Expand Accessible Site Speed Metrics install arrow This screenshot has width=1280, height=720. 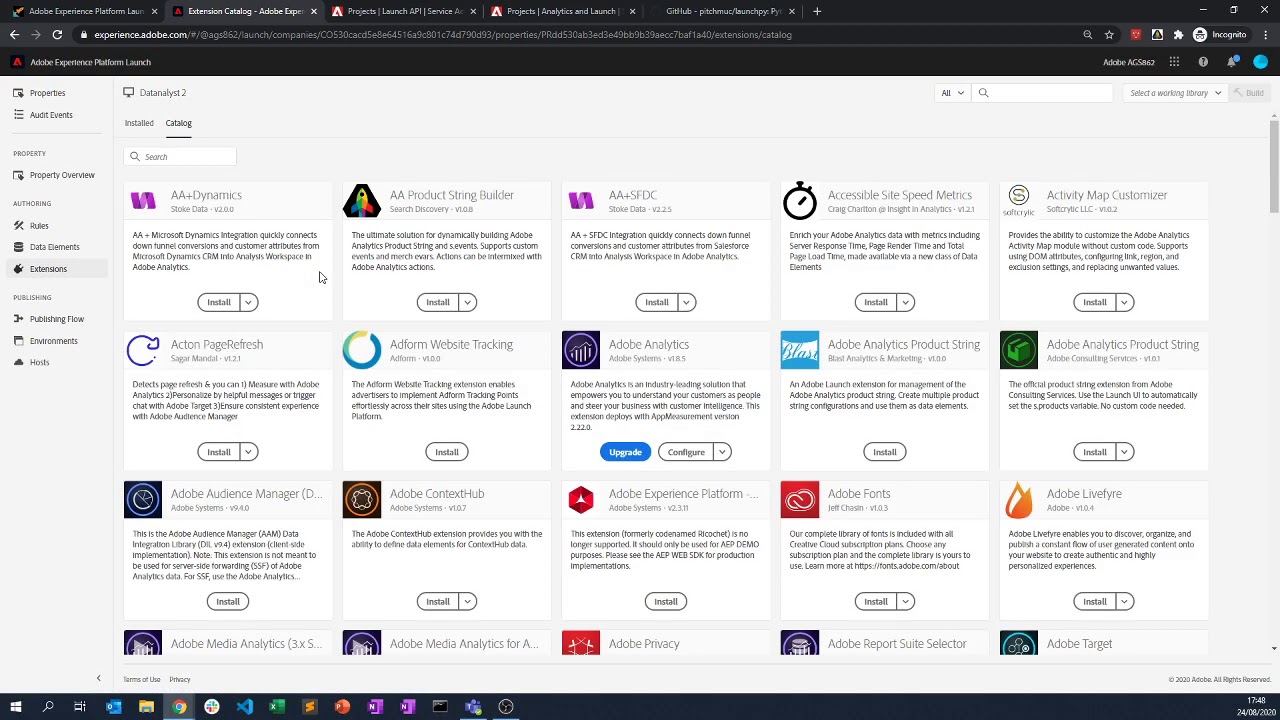(905, 302)
